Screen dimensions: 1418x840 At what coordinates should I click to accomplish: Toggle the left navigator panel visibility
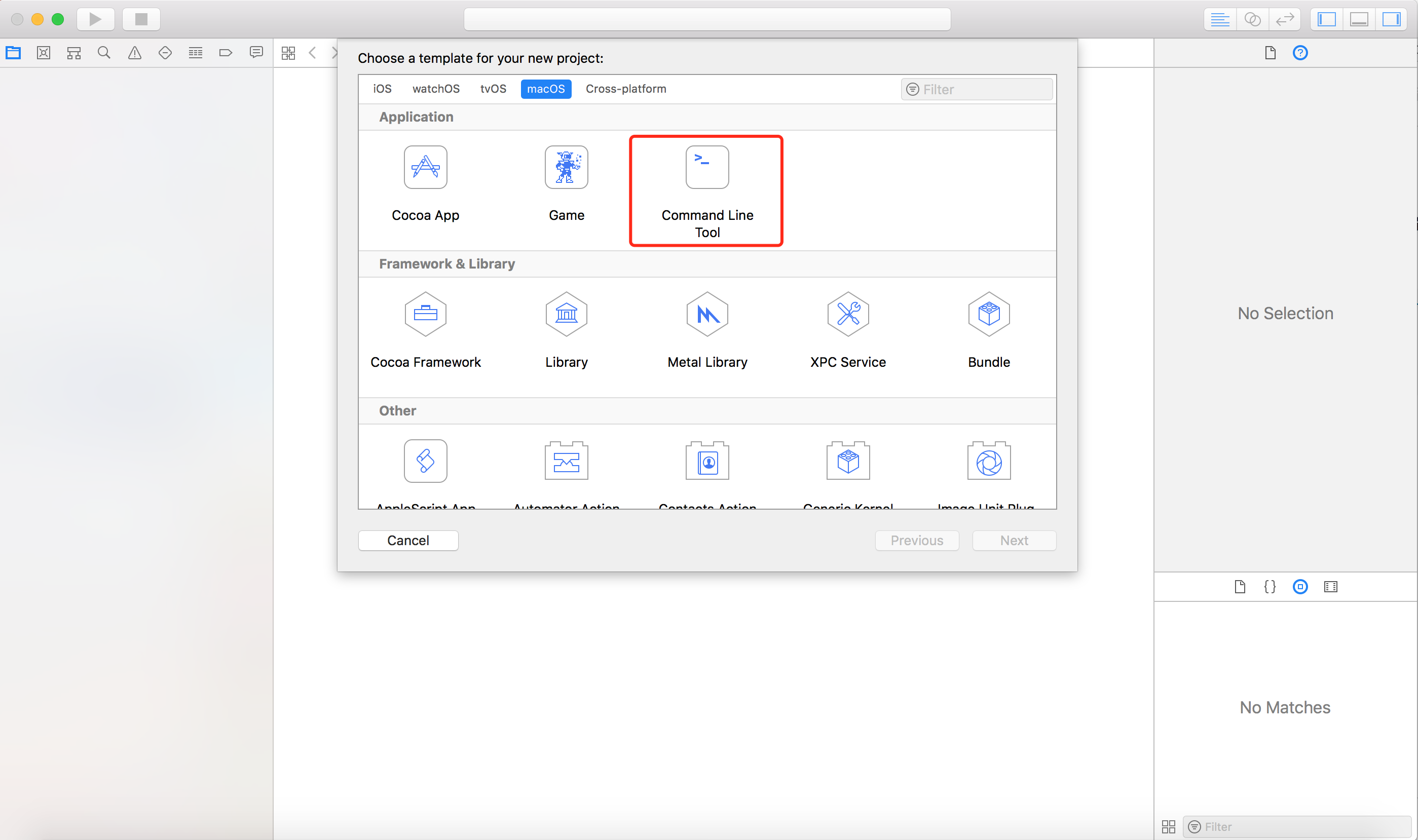(x=1326, y=19)
